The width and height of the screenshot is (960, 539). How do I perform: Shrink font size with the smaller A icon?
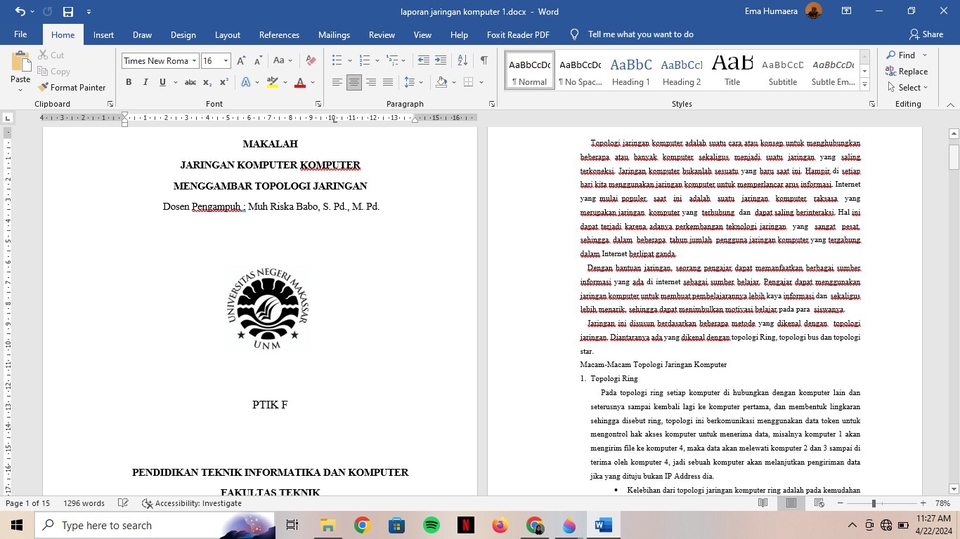pyautogui.click(x=258, y=61)
